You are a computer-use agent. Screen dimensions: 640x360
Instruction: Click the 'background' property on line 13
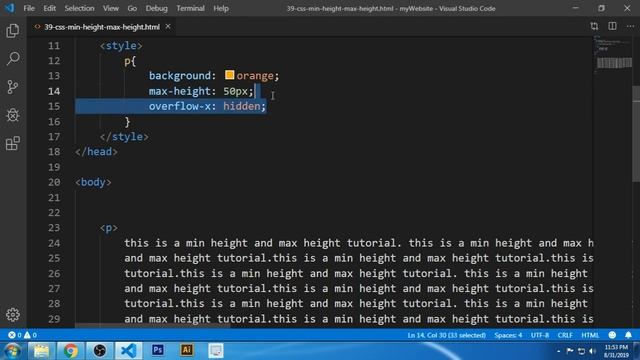click(180, 76)
